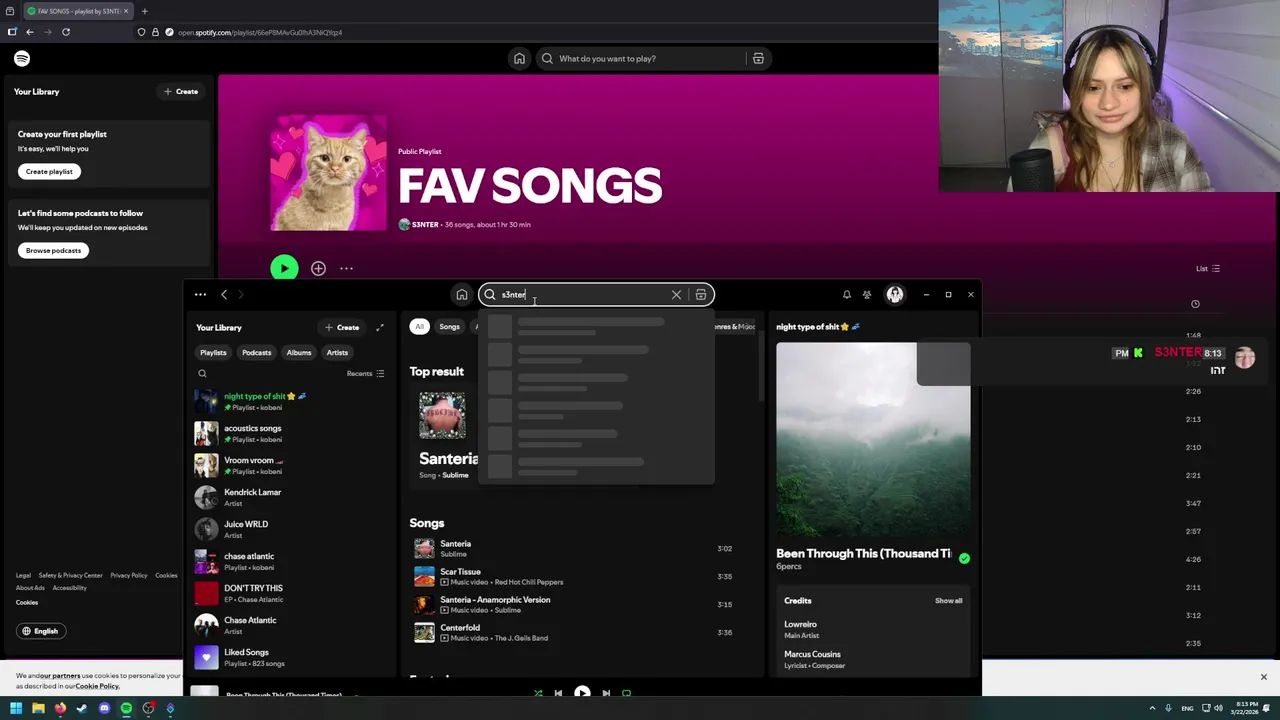The height and width of the screenshot is (720, 1280).
Task: Open List view options dropdown
Action: coord(1208,268)
